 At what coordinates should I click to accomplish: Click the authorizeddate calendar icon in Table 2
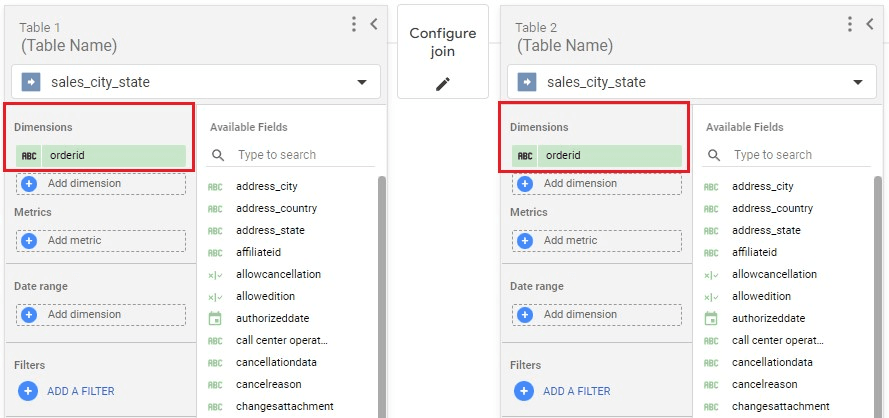coord(711,318)
